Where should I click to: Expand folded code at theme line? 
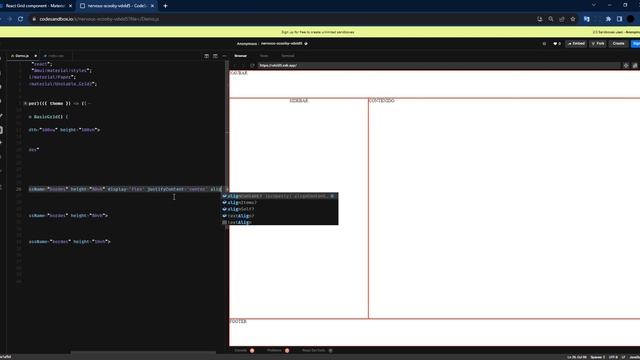tap(25, 104)
